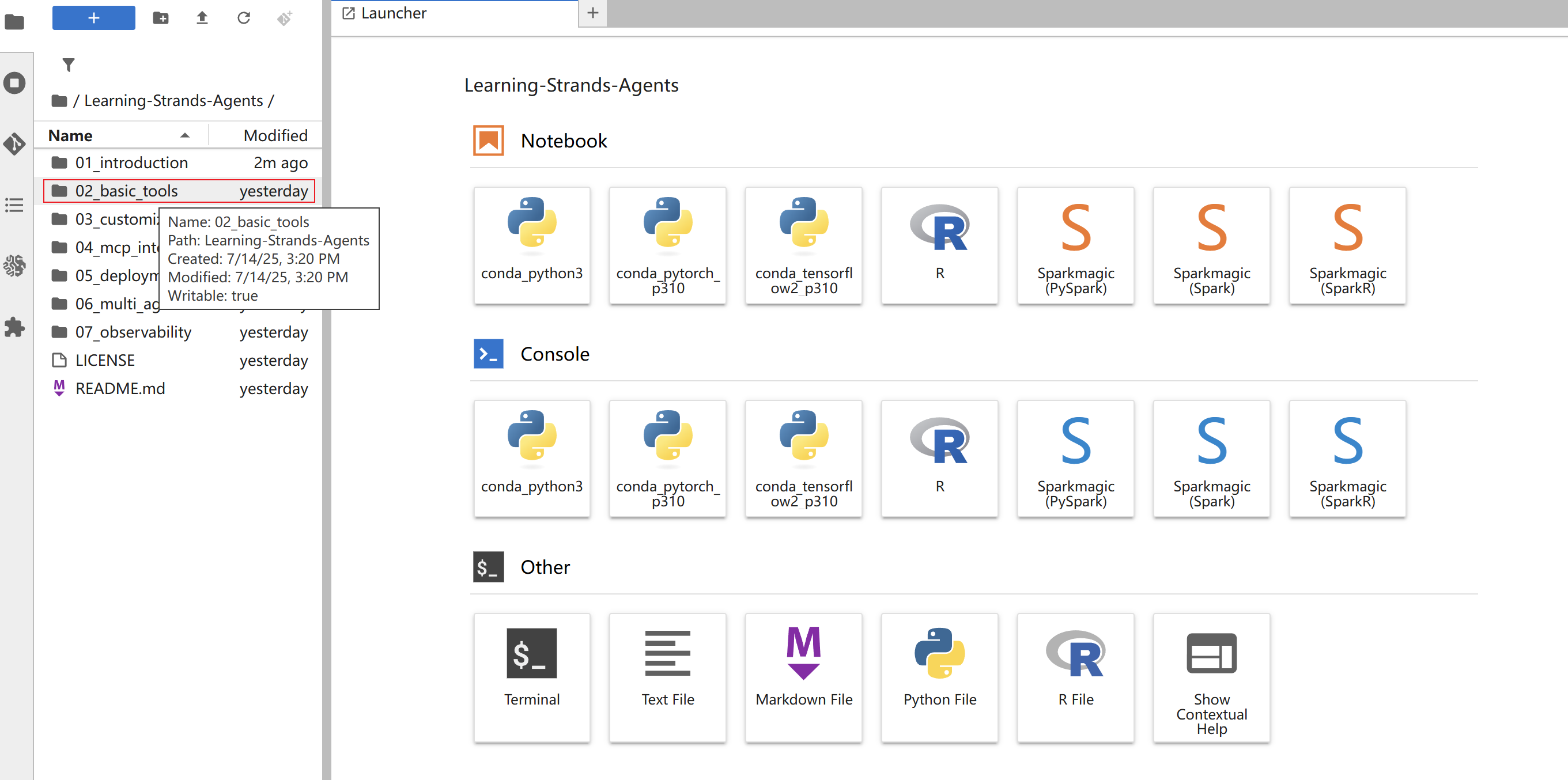Launch Sparkmagic (Spark) notebook

1211,245
